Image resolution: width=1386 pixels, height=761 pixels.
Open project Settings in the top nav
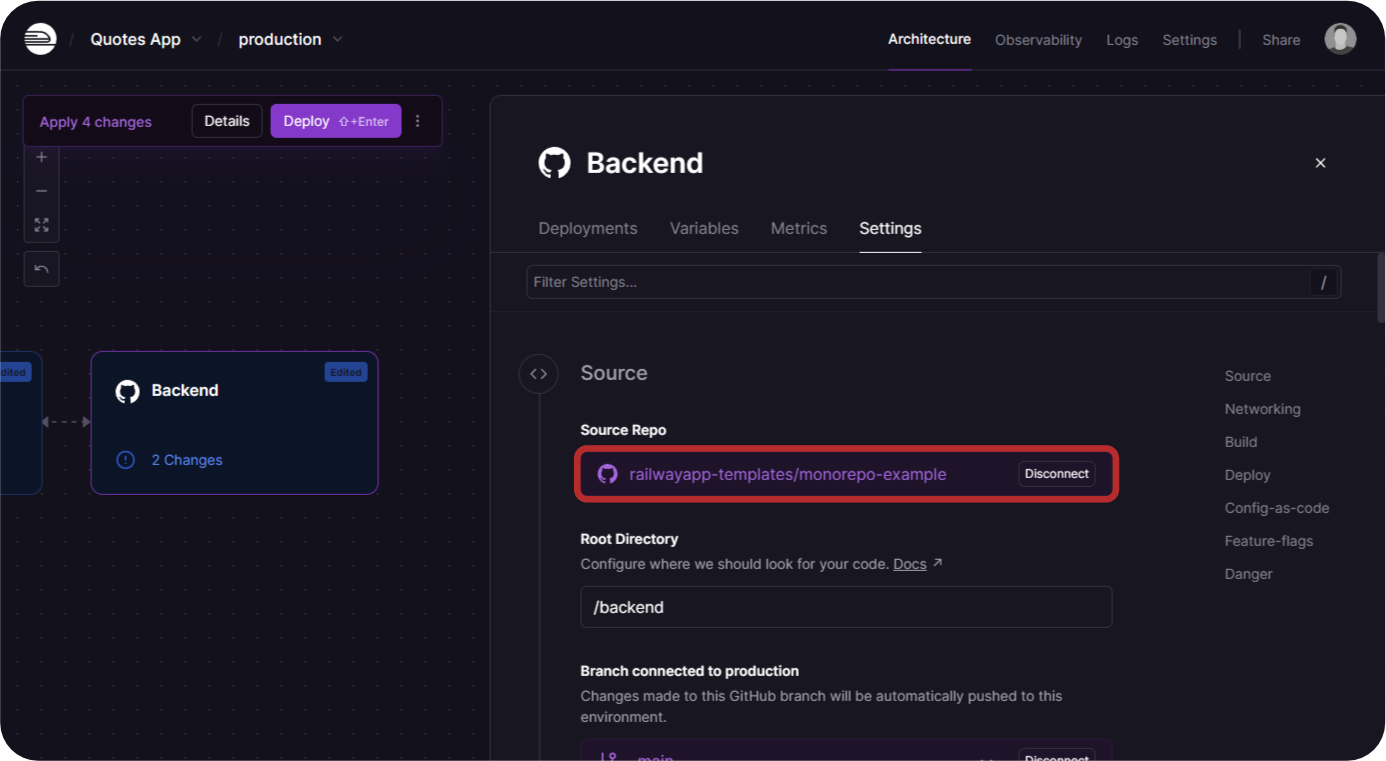(1189, 40)
